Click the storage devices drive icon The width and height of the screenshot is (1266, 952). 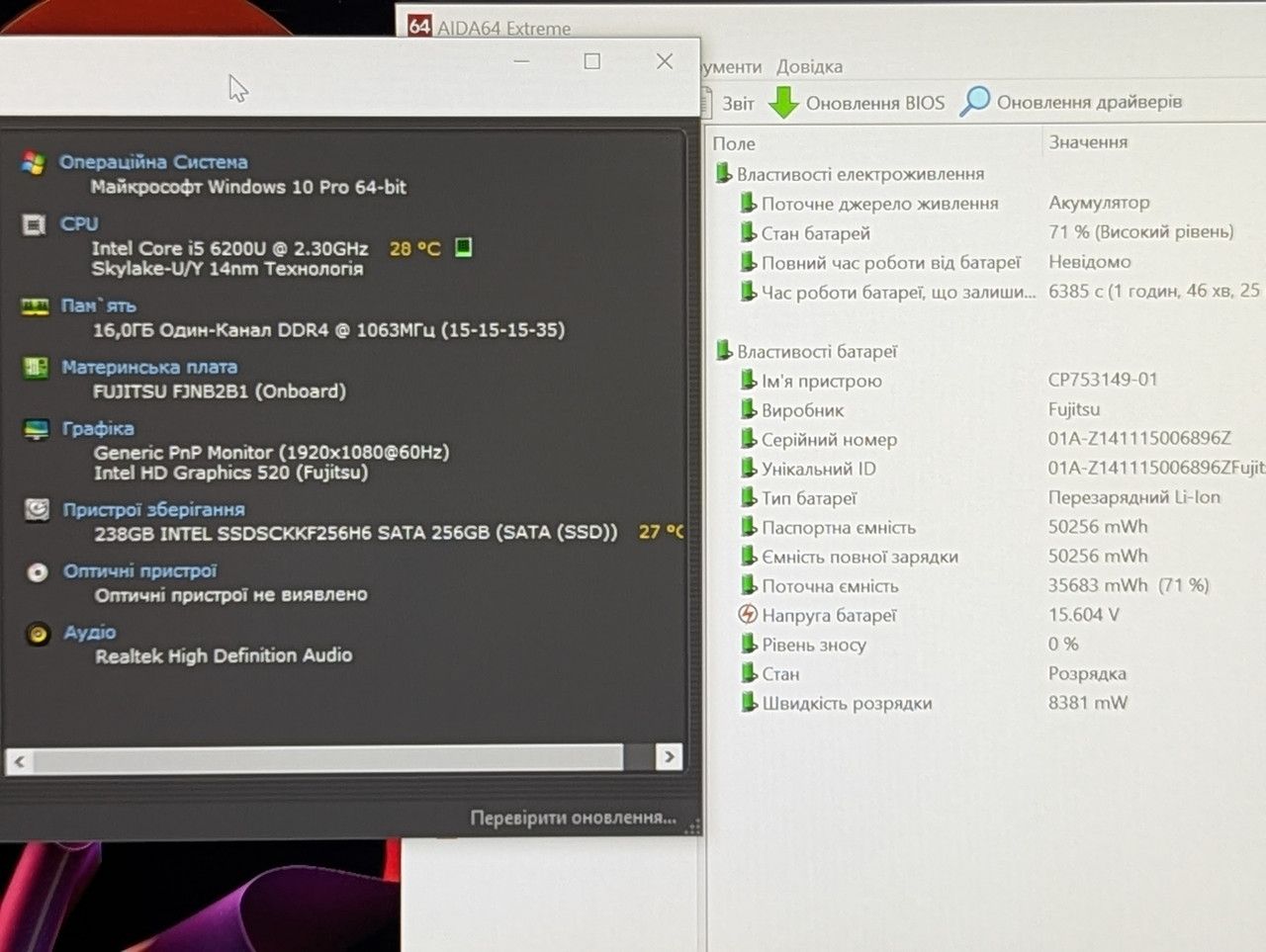pos(37,509)
